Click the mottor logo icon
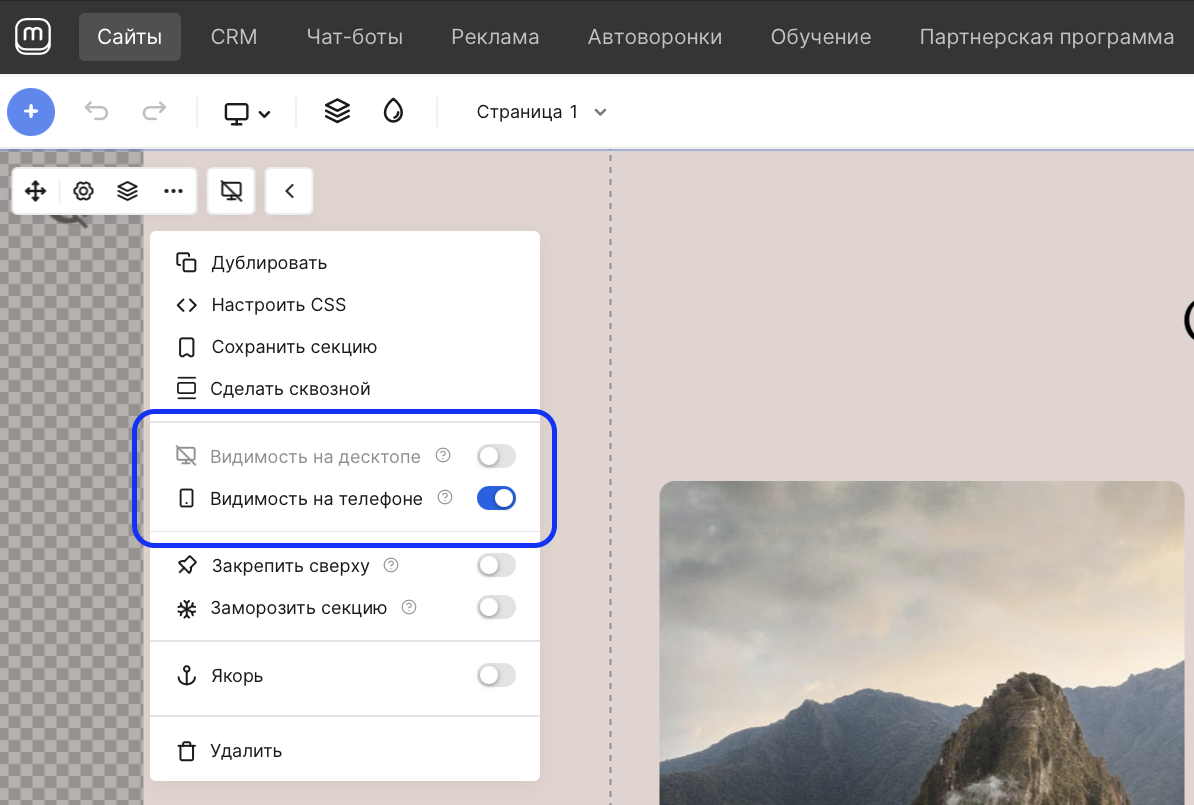Screen dimensions: 1194x805 33,37
